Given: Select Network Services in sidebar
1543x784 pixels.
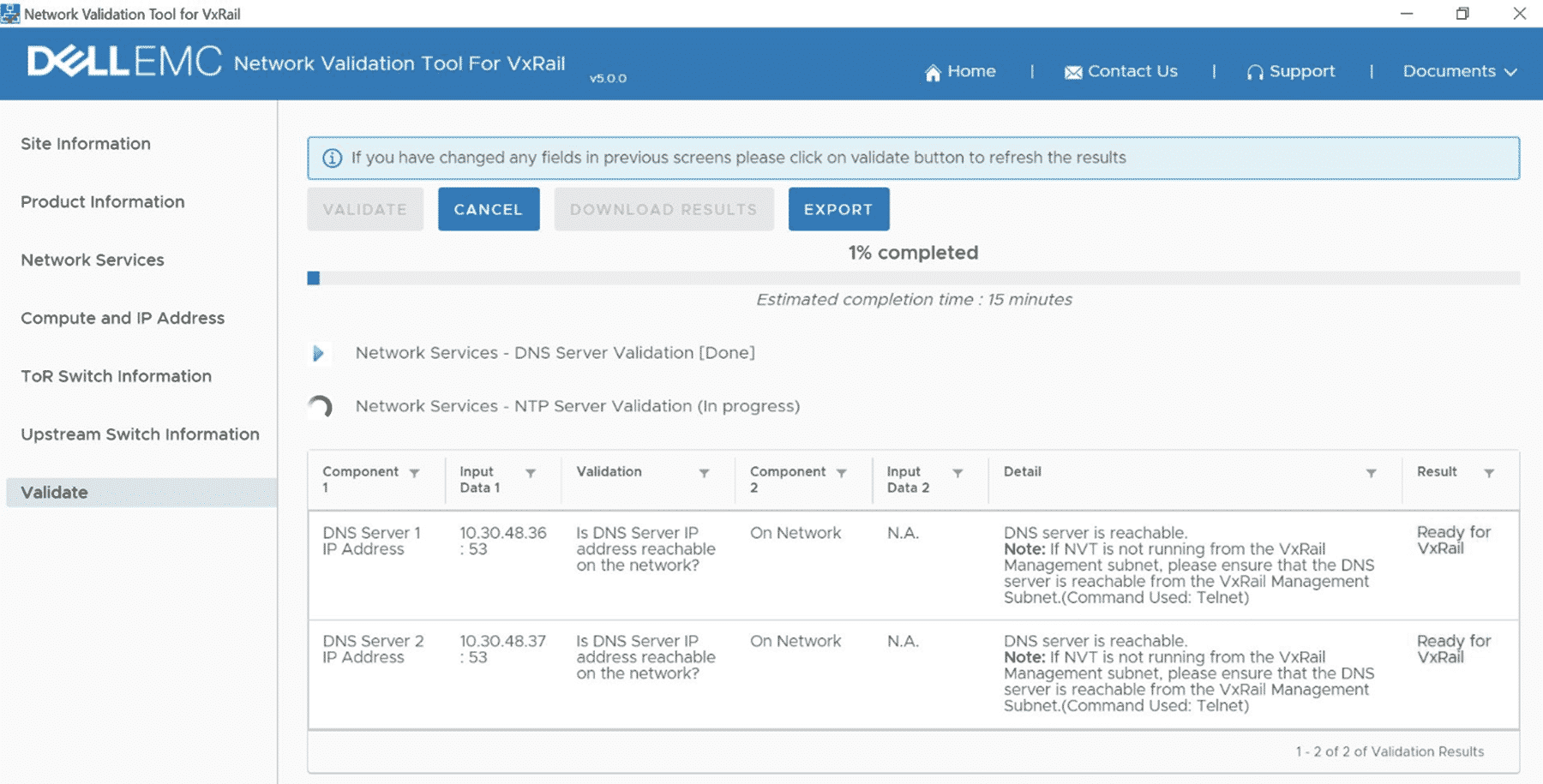Looking at the screenshot, I should point(93,260).
